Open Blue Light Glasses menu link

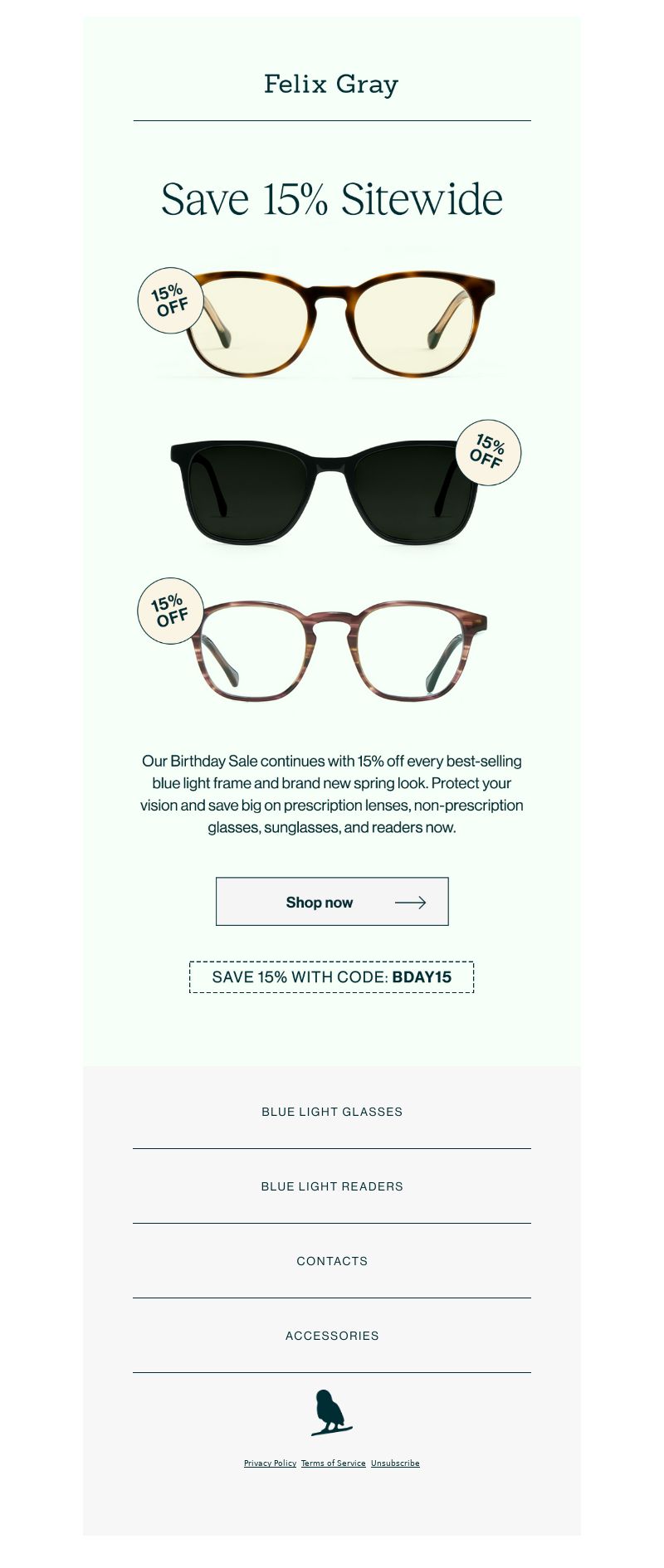(x=332, y=1112)
